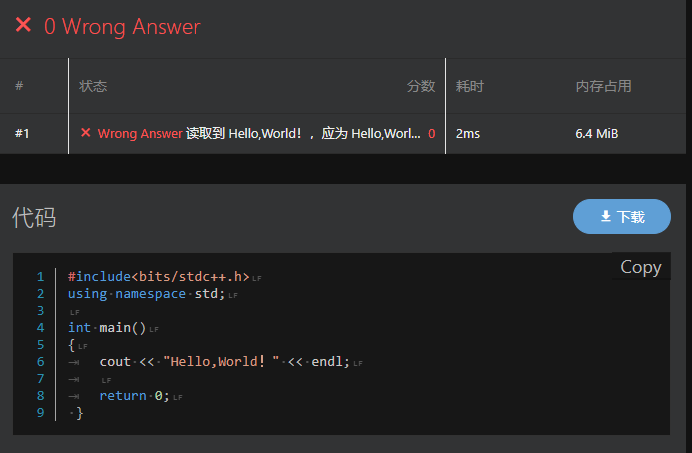This screenshot has width=692, height=453.
Task: Click the 2ms time value
Action: 467,133
